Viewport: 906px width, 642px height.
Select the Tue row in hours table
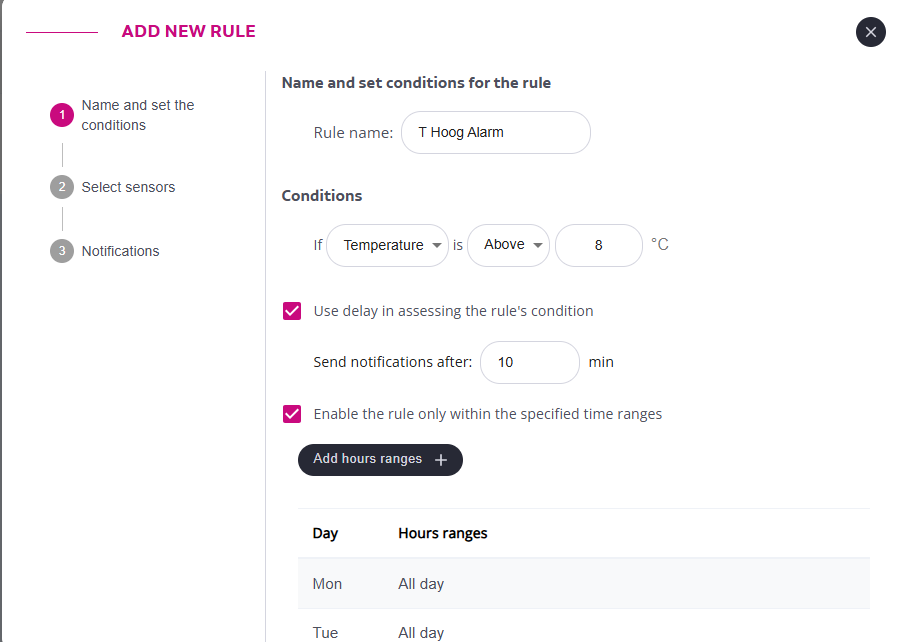pyautogui.click(x=583, y=632)
